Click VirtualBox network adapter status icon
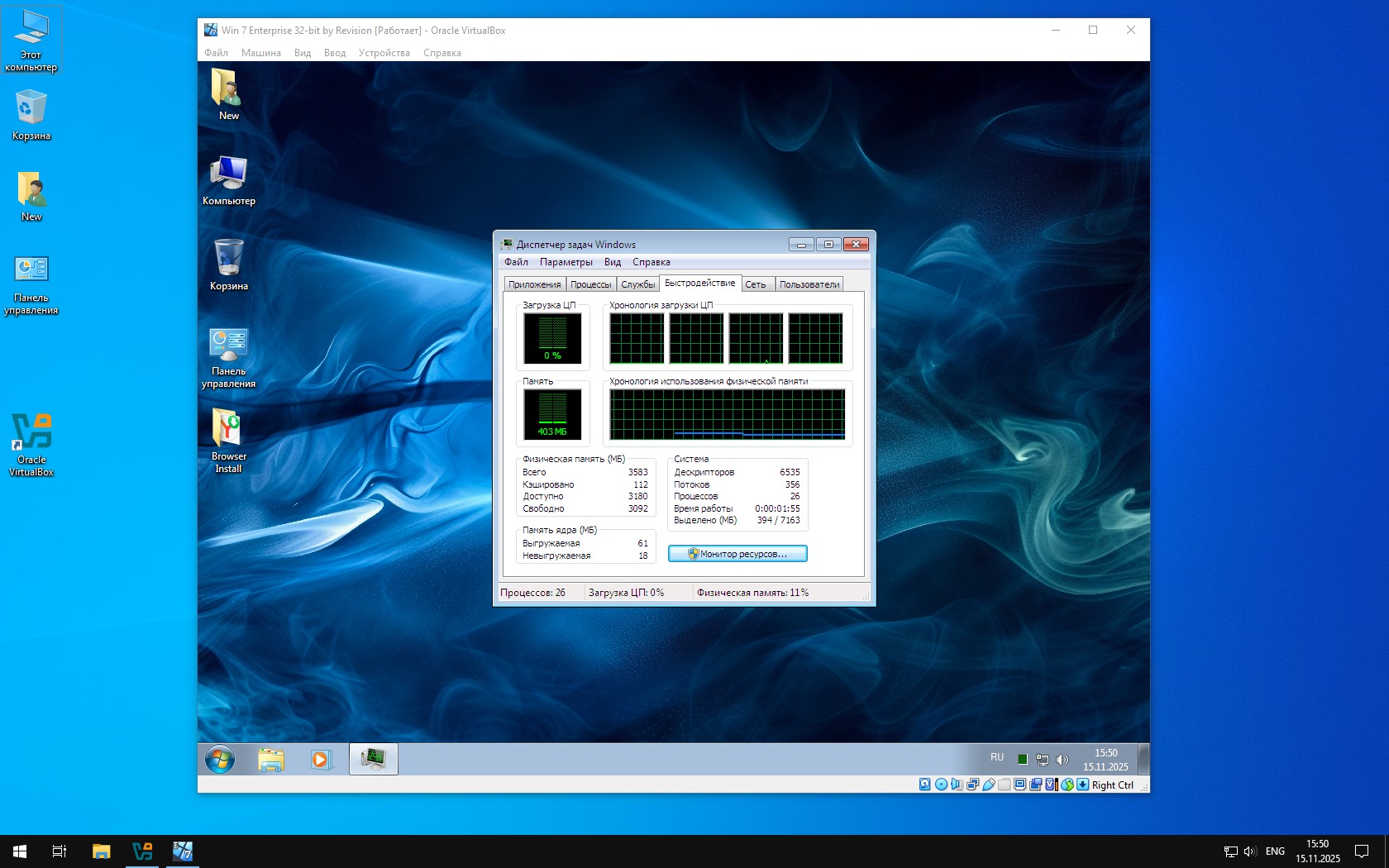Screen dimensions: 1389x868 coord(972,785)
